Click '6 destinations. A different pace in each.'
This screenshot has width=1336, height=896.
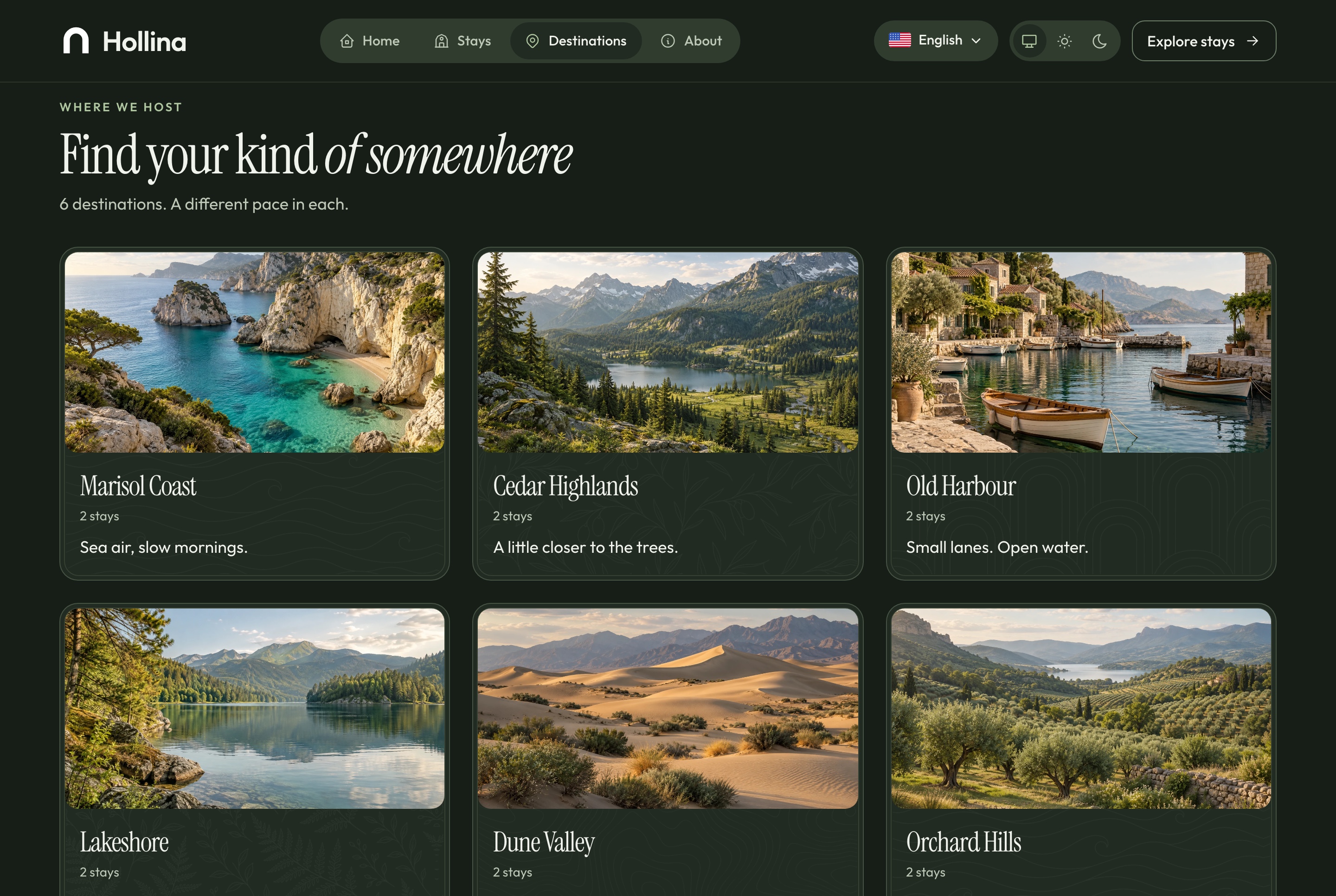(204, 204)
